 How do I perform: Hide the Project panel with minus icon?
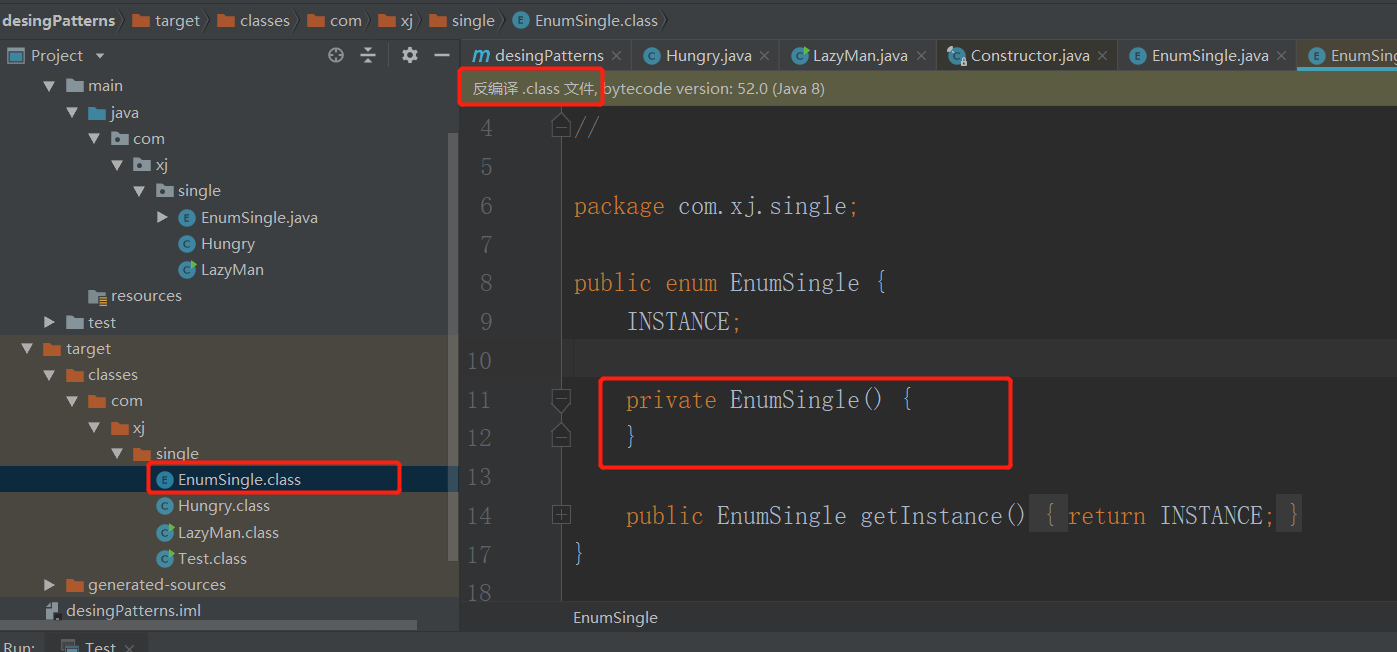[441, 56]
